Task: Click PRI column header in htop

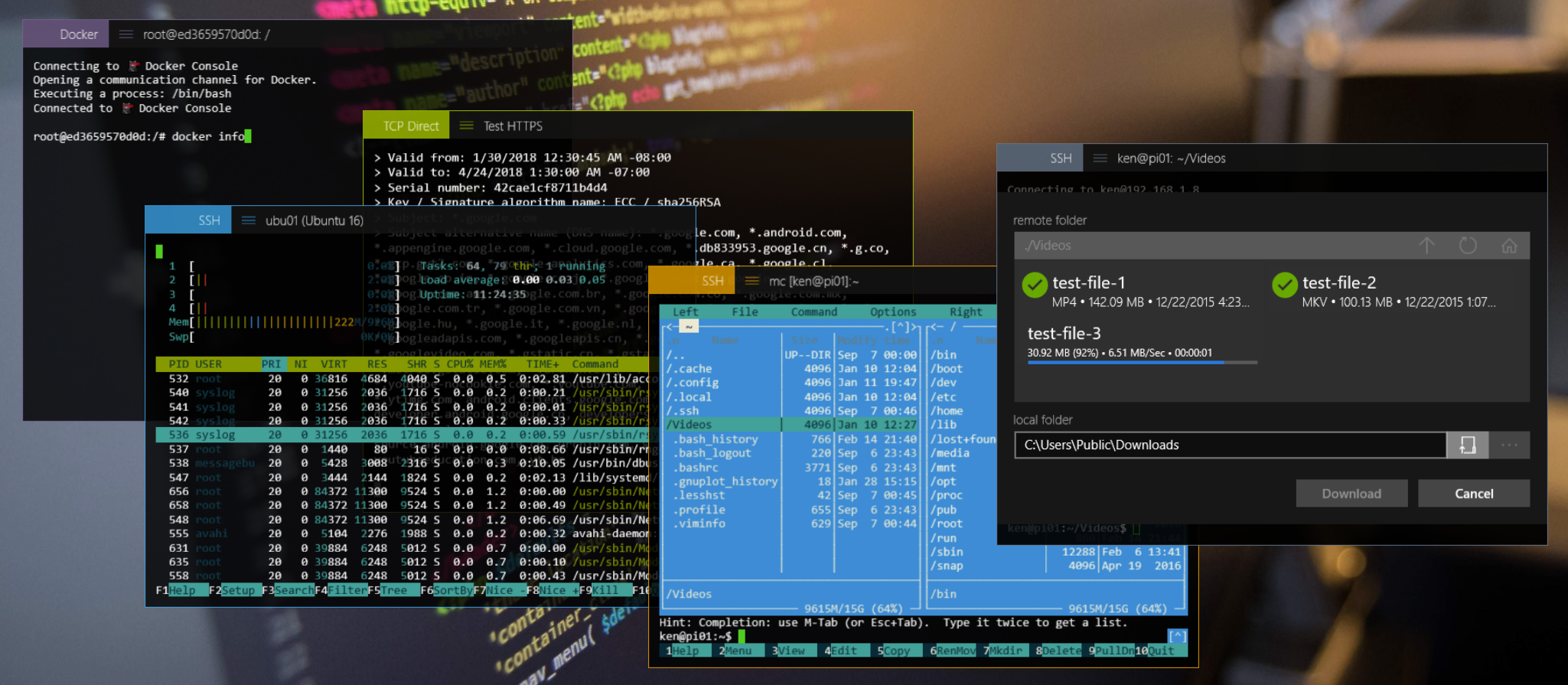Action: (x=271, y=364)
